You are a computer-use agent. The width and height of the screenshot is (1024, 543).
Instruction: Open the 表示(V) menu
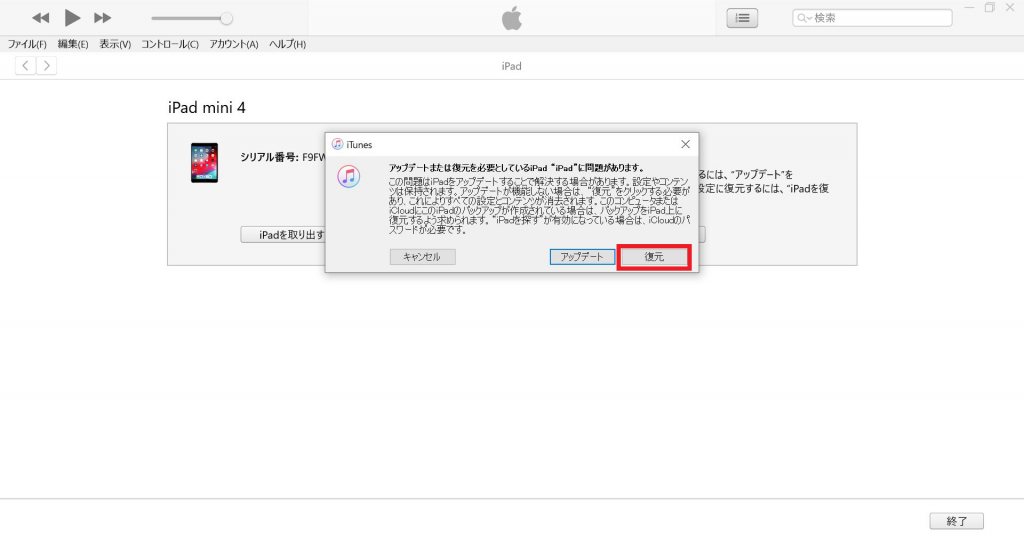coord(115,44)
